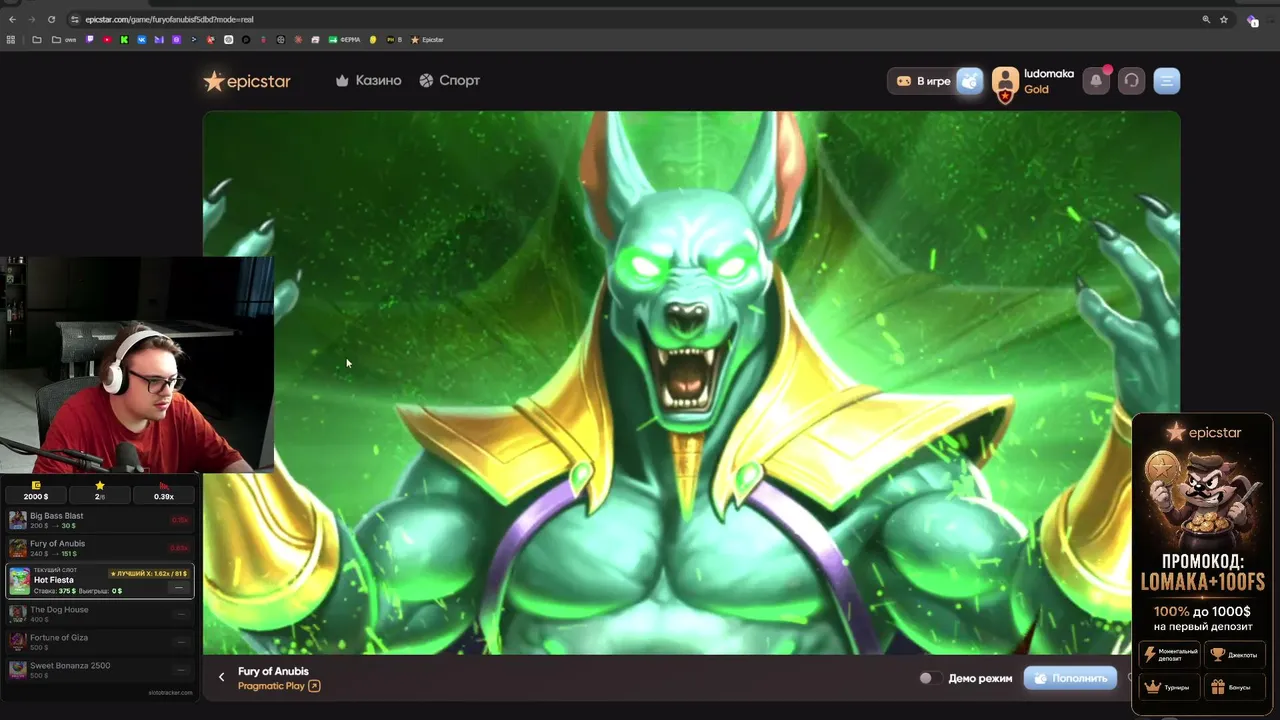Select Fury of Anubis in tracker list
1280x720 pixels.
click(100, 548)
